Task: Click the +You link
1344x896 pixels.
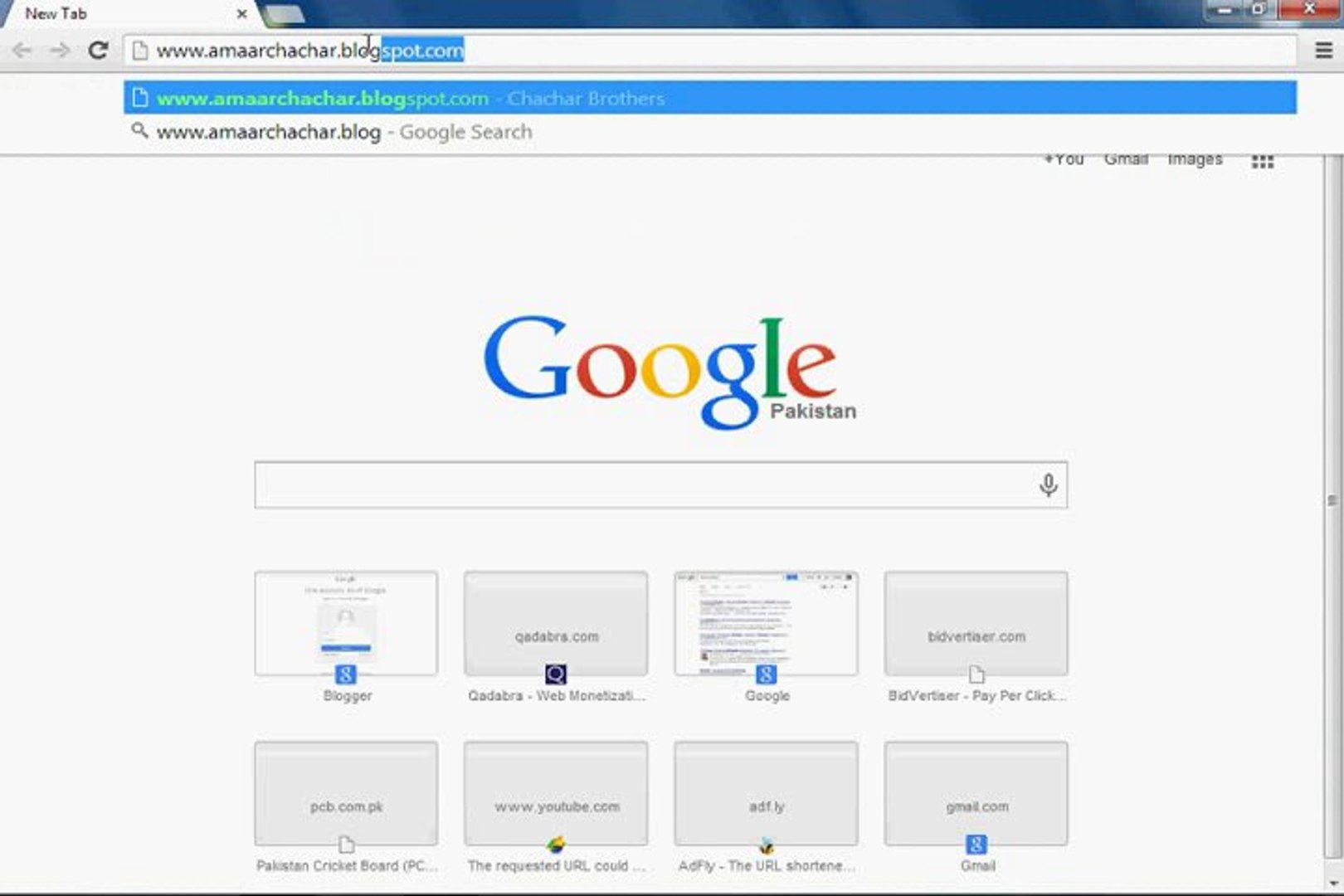Action: point(1064,158)
